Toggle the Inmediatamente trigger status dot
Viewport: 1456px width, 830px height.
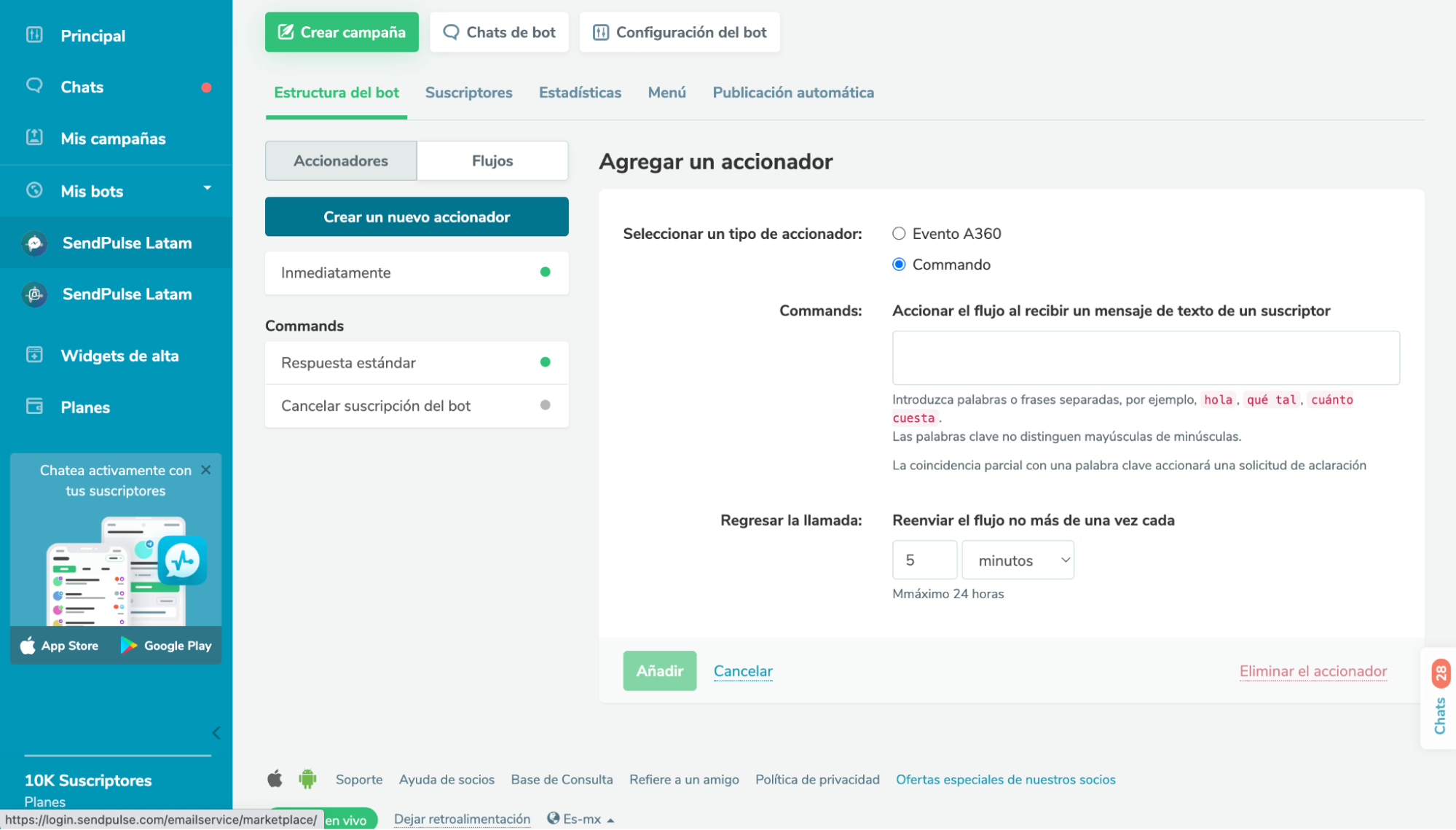coord(545,272)
